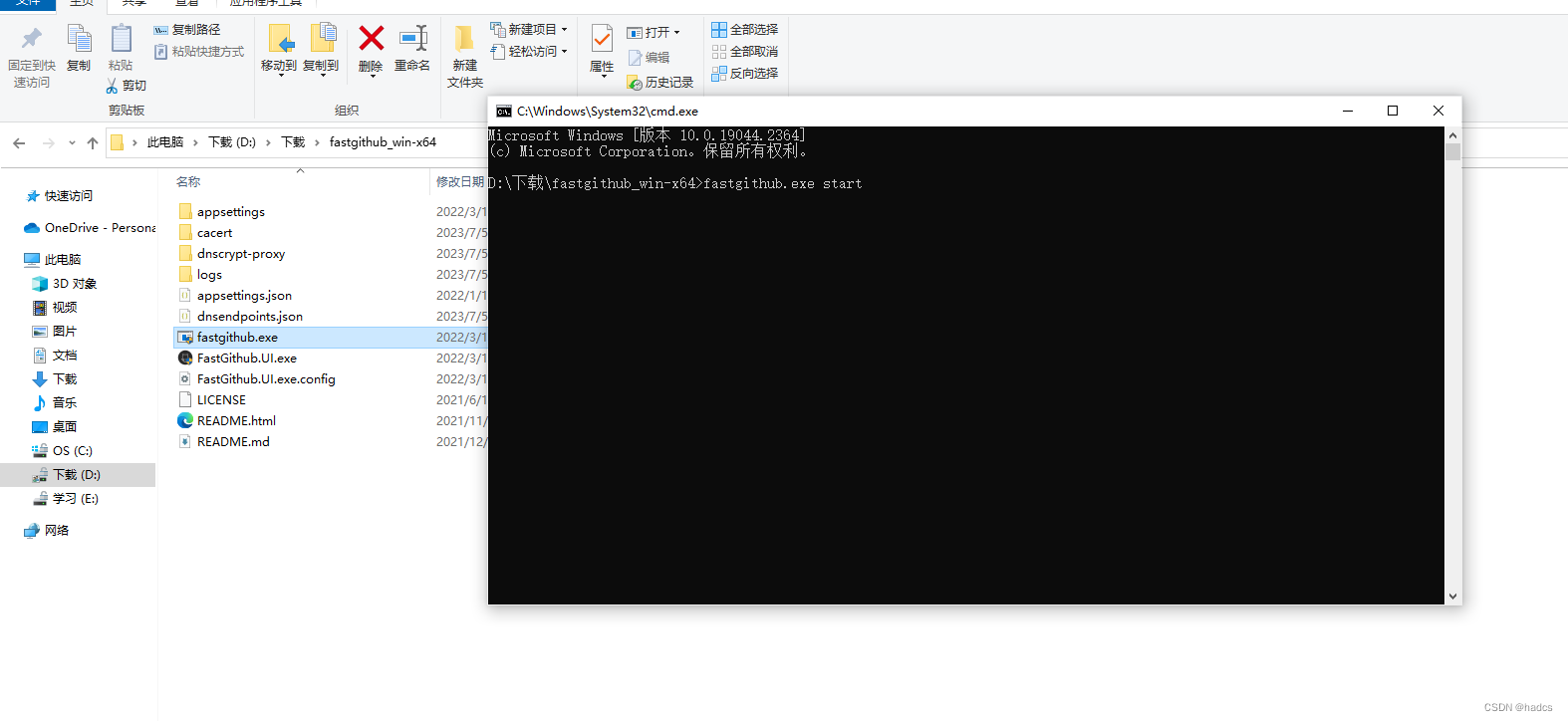Image resolution: width=1568 pixels, height=721 pixels.
Task: Click the Edit button in the ribbon
Action: [x=649, y=58]
